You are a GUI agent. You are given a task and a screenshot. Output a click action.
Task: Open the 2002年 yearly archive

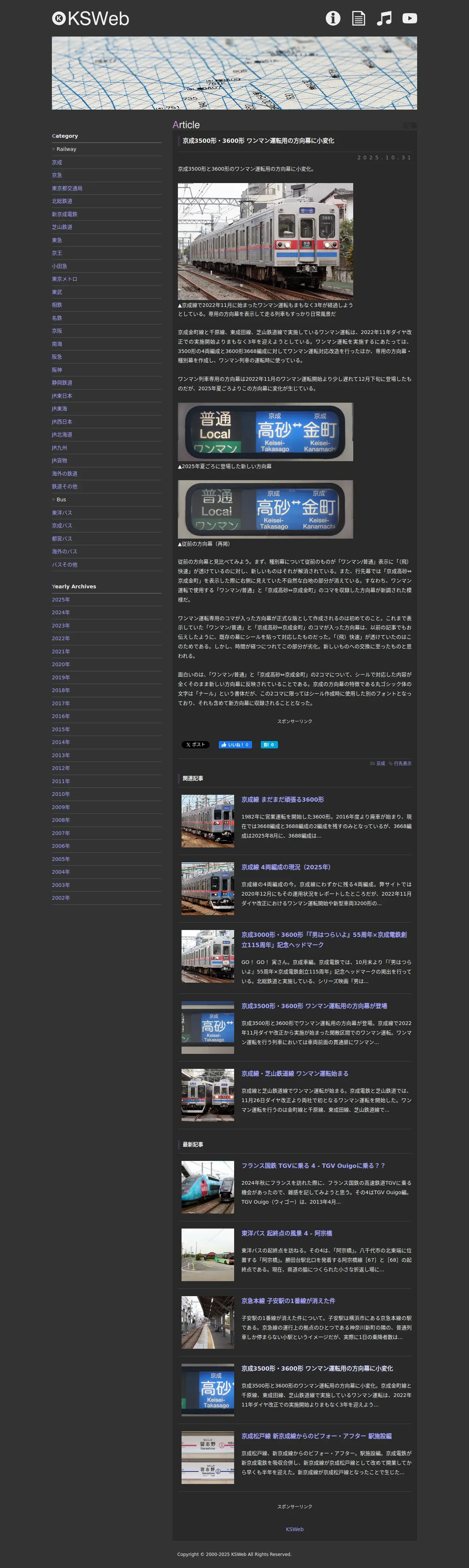pyautogui.click(x=61, y=898)
